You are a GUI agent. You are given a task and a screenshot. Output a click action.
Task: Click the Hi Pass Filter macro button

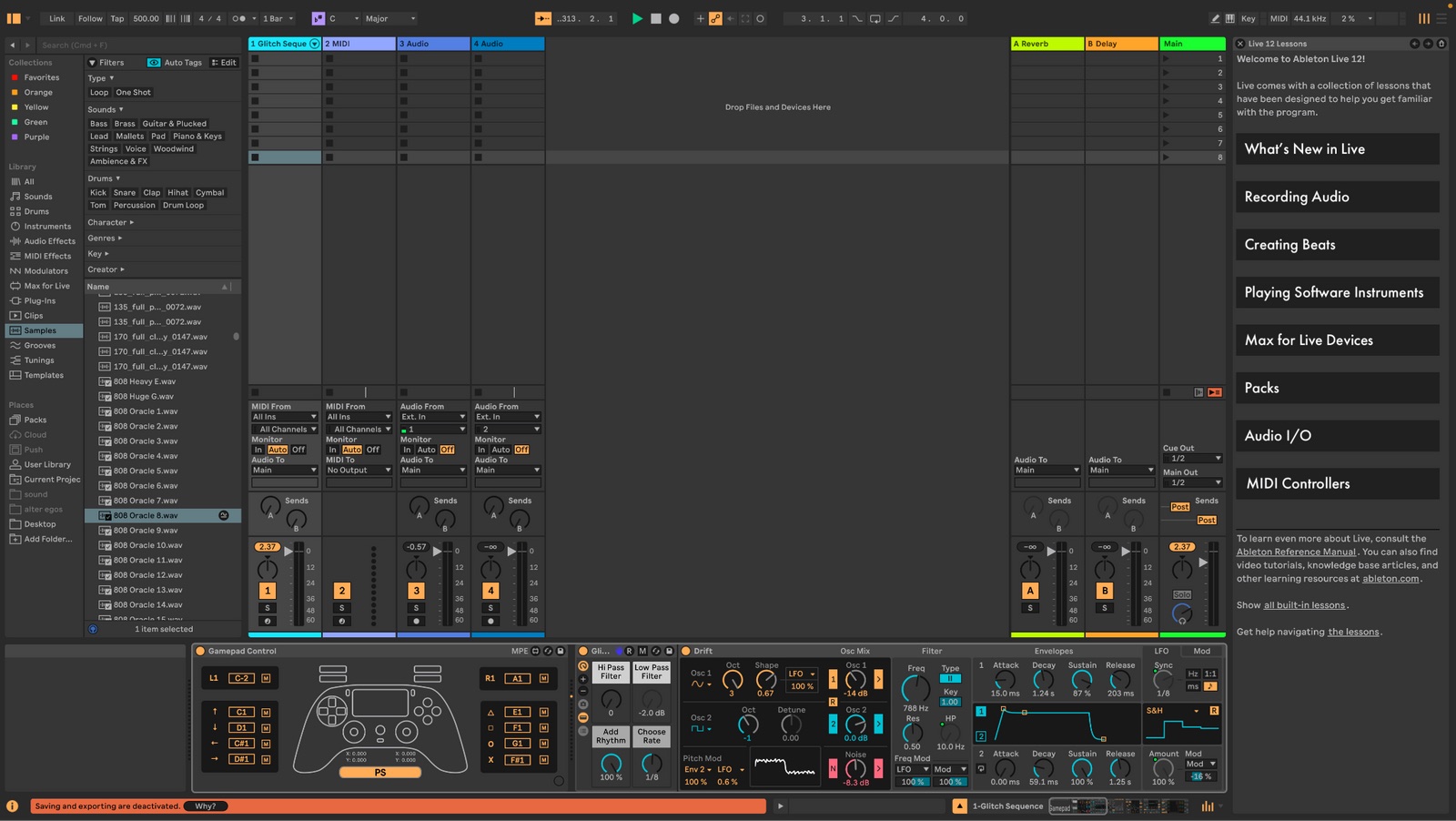click(612, 673)
